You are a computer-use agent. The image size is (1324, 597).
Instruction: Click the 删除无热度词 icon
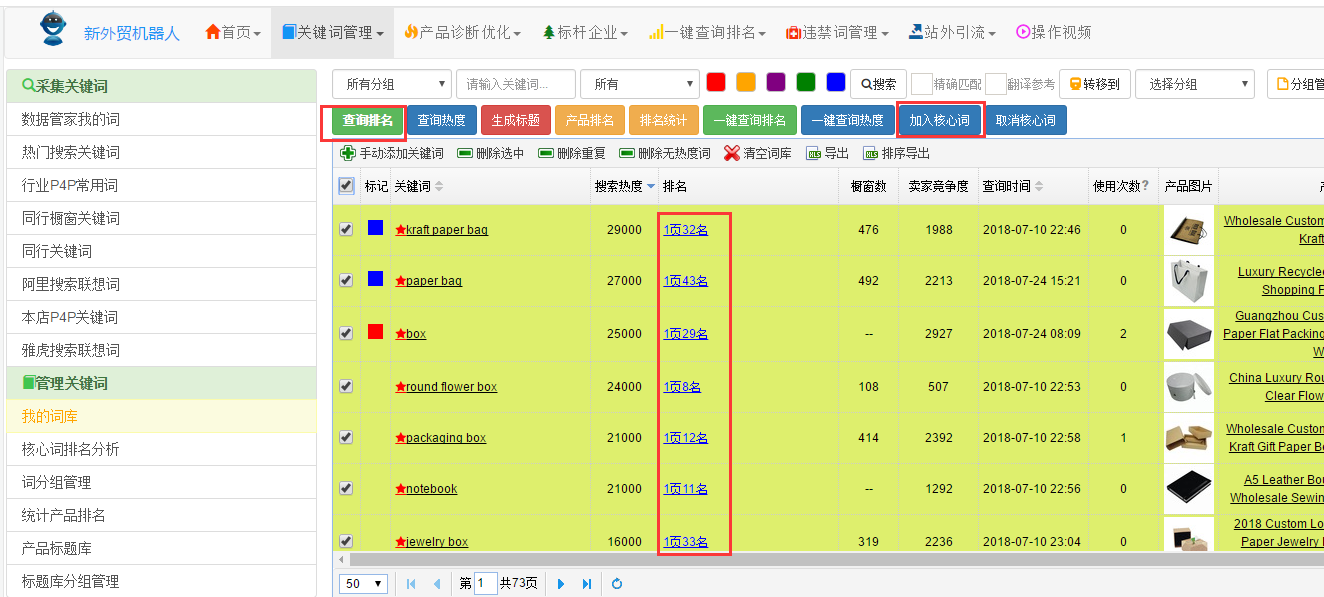tap(627, 154)
